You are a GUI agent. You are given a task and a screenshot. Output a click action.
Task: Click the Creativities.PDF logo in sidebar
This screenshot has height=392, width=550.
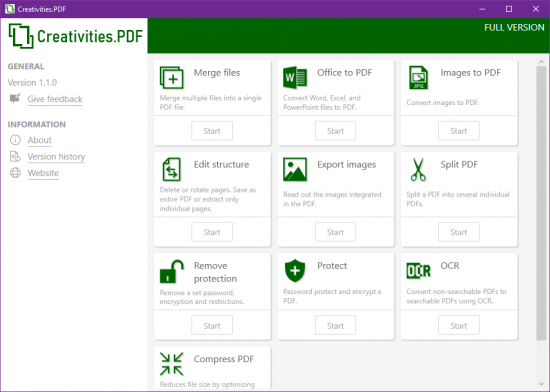(75, 36)
